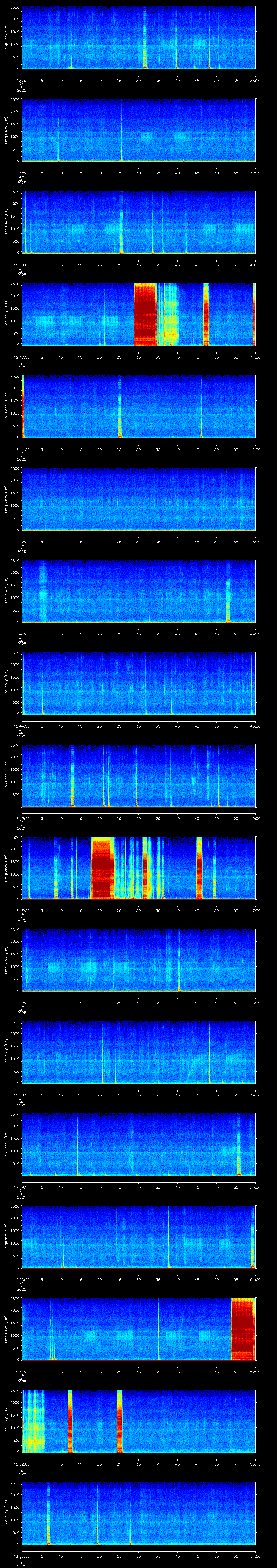Click the 12:37:00 start time label

(21, 80)
